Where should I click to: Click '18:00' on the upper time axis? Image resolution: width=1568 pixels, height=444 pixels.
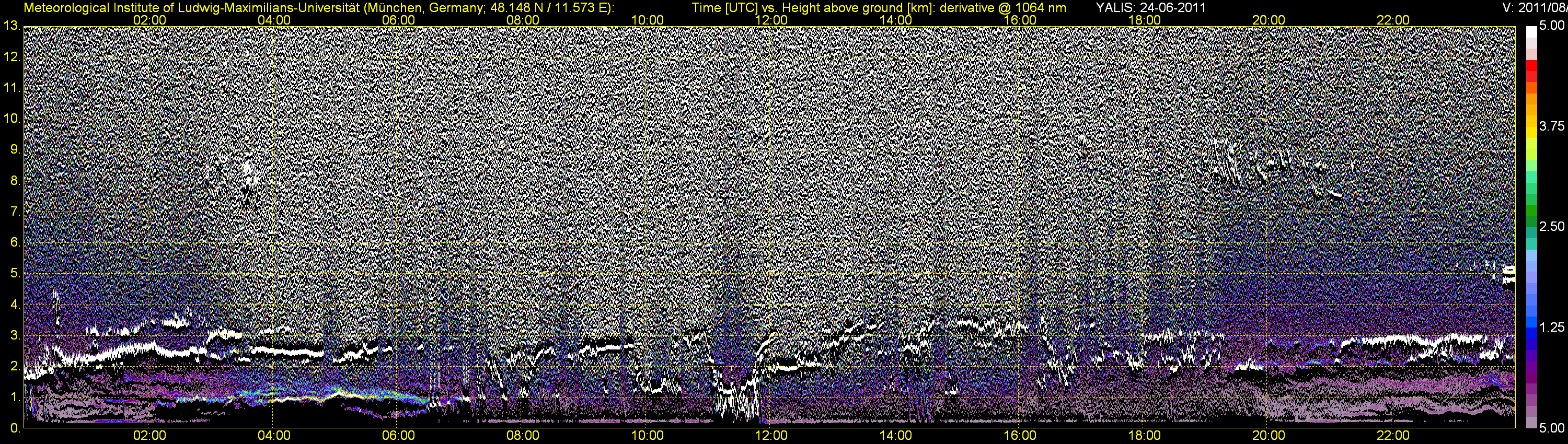pos(1144,20)
